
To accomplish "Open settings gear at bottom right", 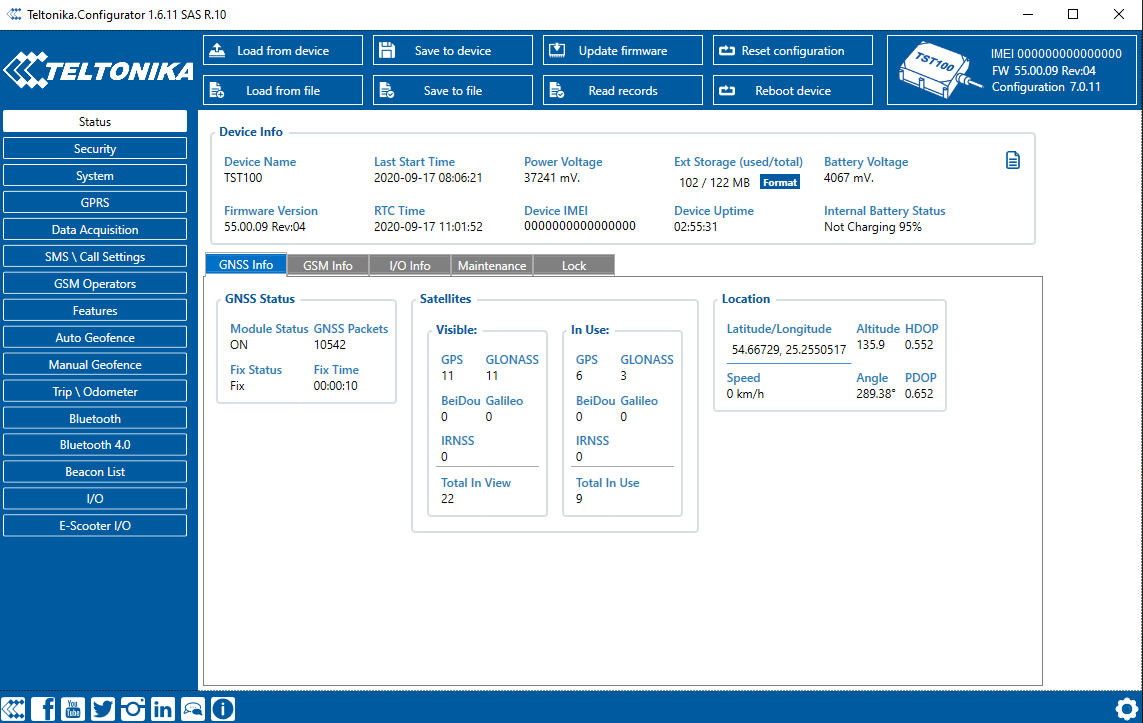I will (1127, 708).
